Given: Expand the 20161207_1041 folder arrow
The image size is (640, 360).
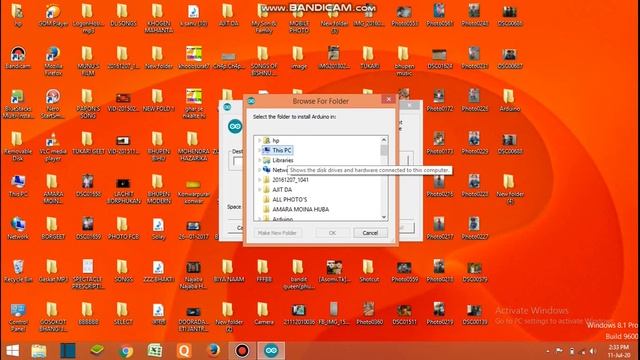Looking at the screenshot, I should pos(259,180).
